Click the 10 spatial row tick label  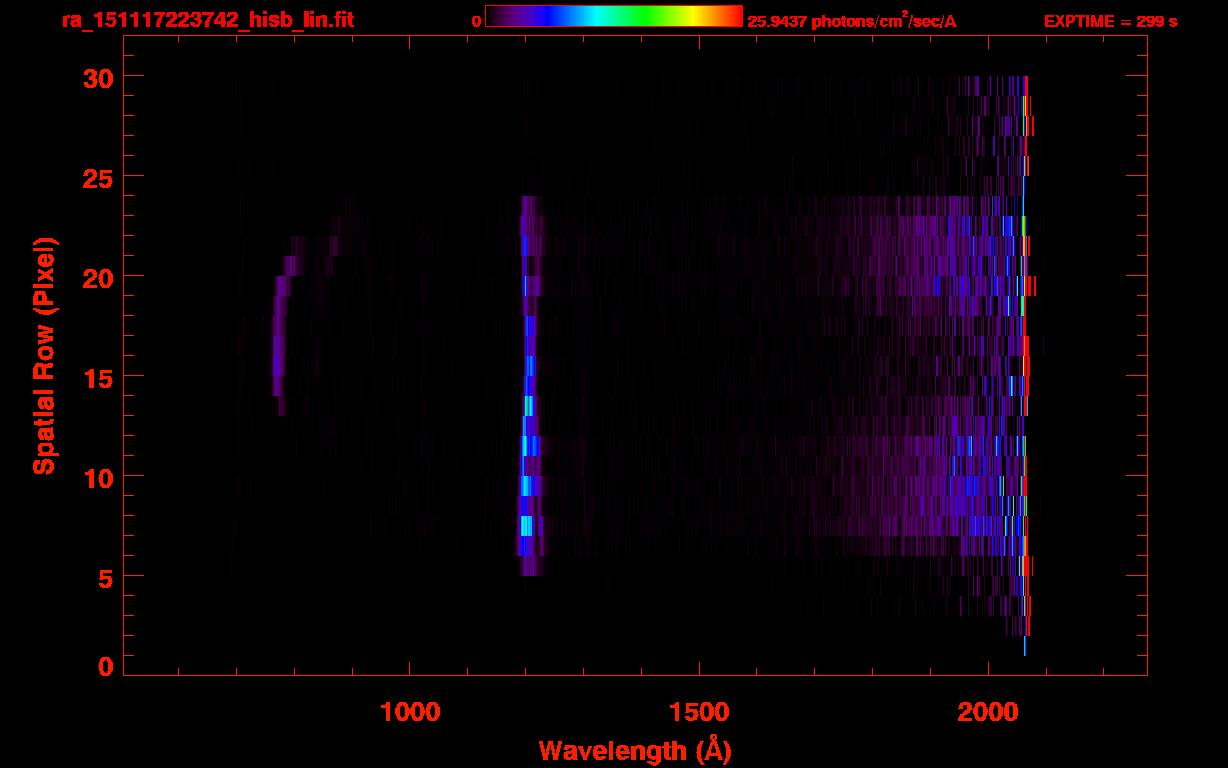coord(97,476)
